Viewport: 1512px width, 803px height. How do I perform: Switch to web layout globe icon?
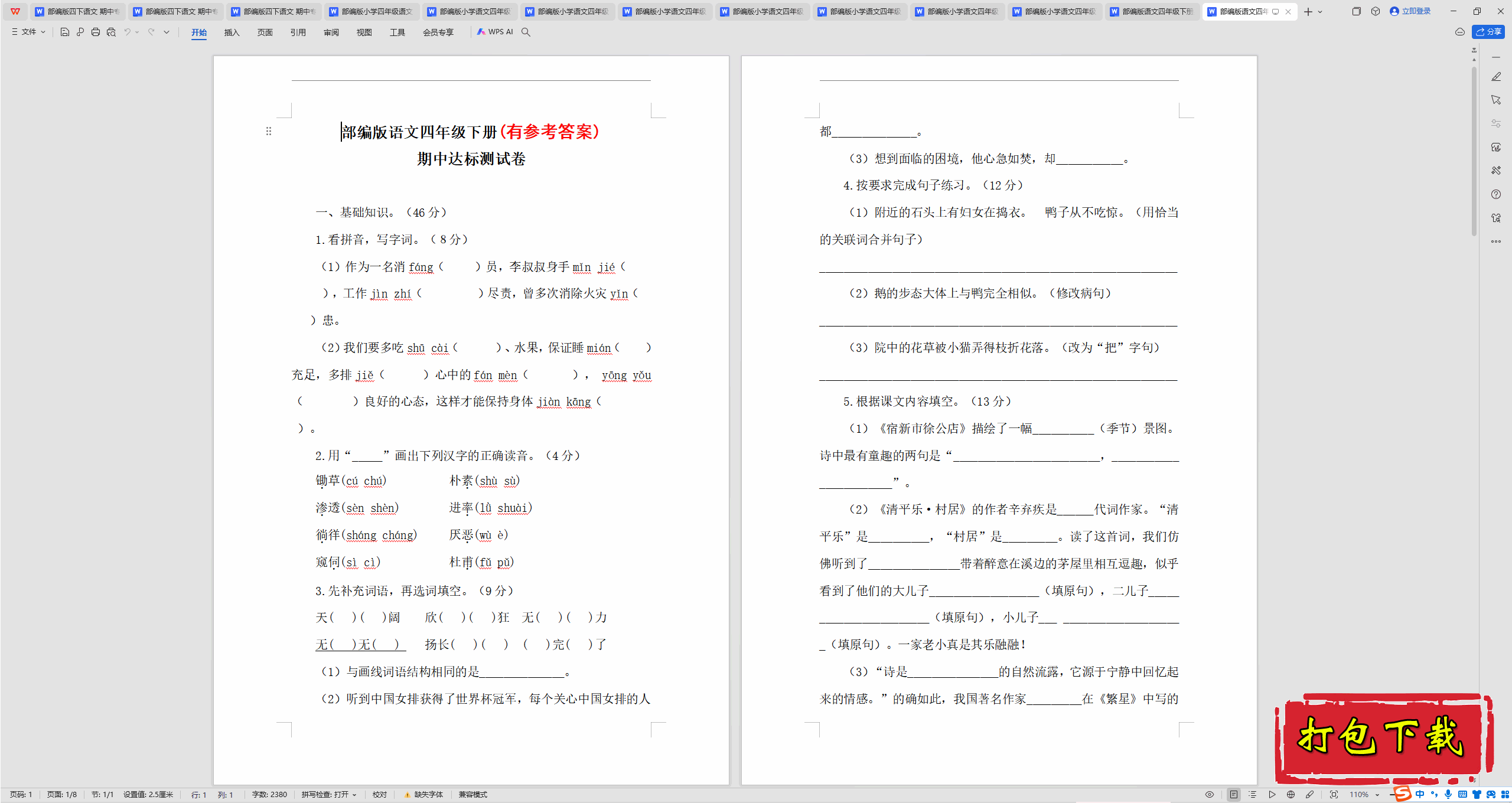1291,795
